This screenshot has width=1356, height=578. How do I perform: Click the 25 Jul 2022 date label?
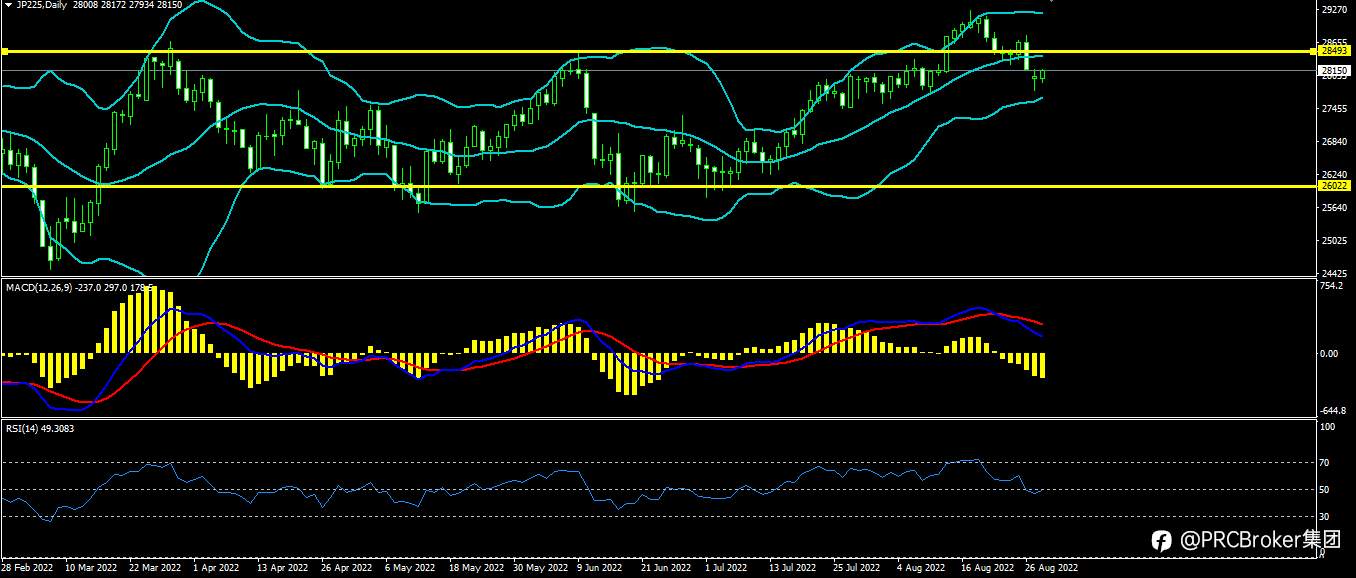(x=858, y=567)
